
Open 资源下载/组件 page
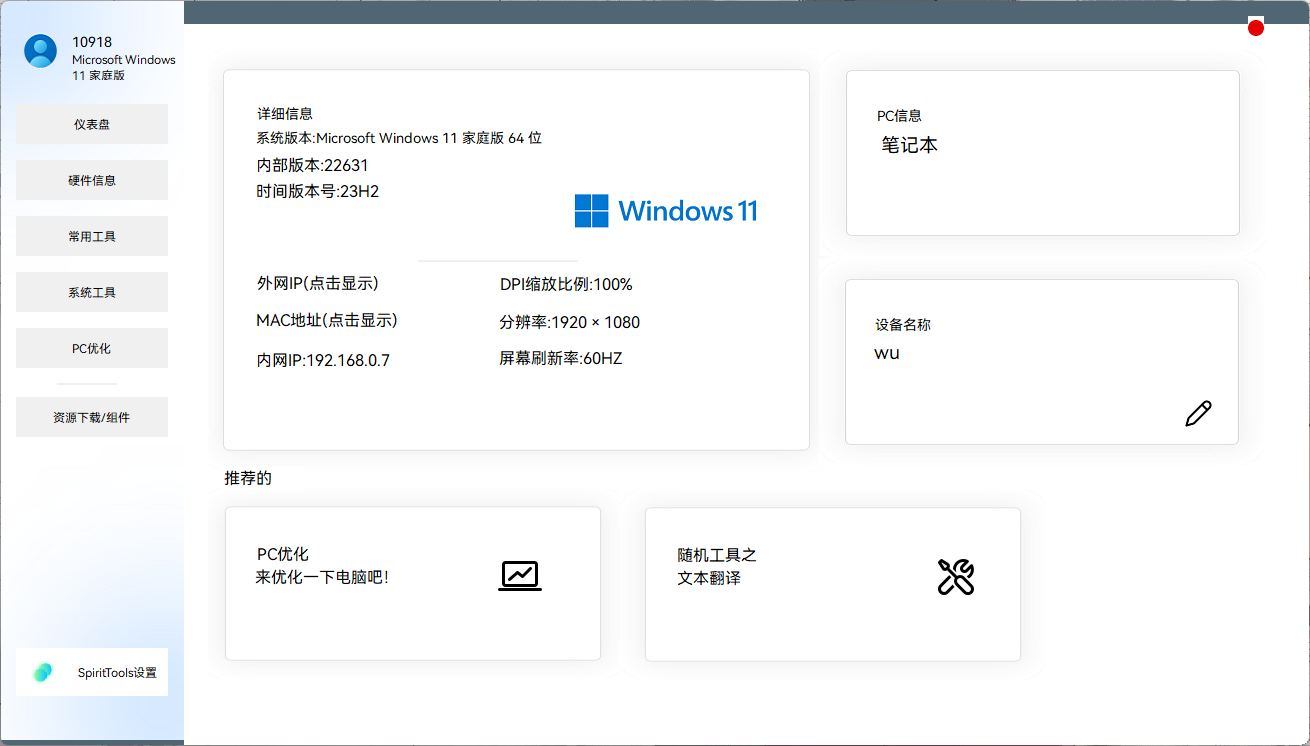pos(92,418)
